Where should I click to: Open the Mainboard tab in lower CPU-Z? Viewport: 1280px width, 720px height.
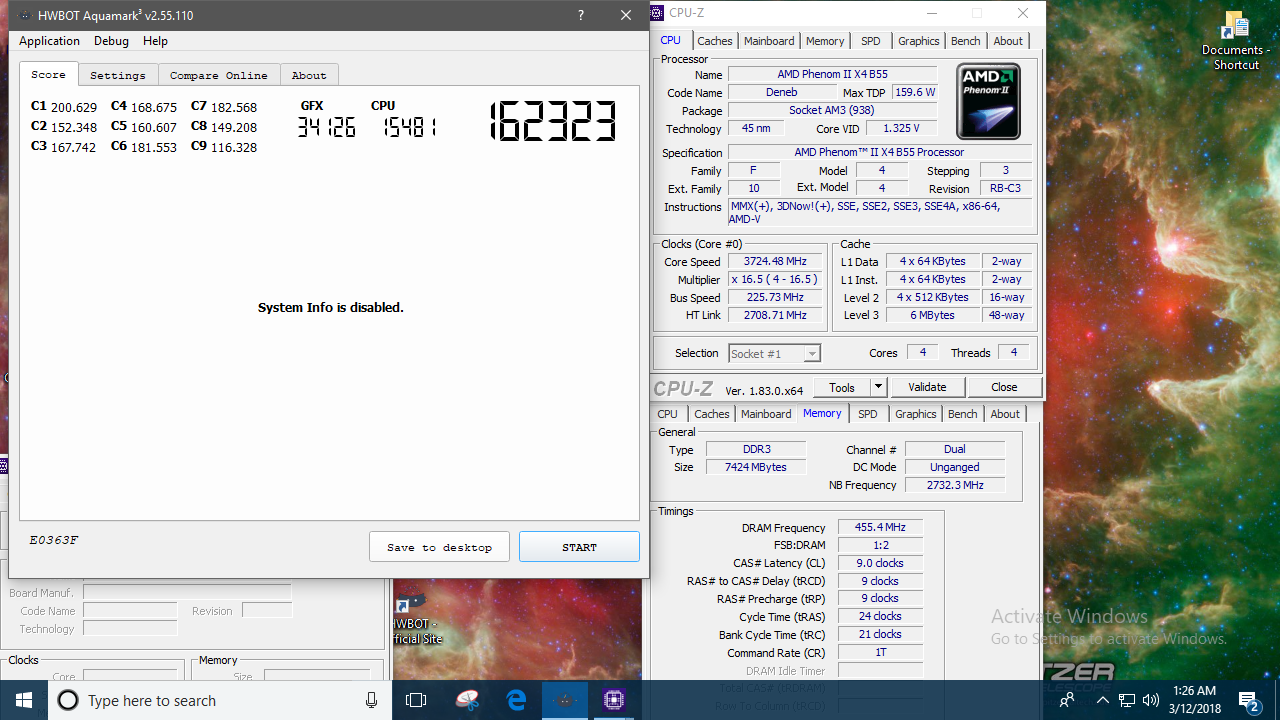click(766, 414)
